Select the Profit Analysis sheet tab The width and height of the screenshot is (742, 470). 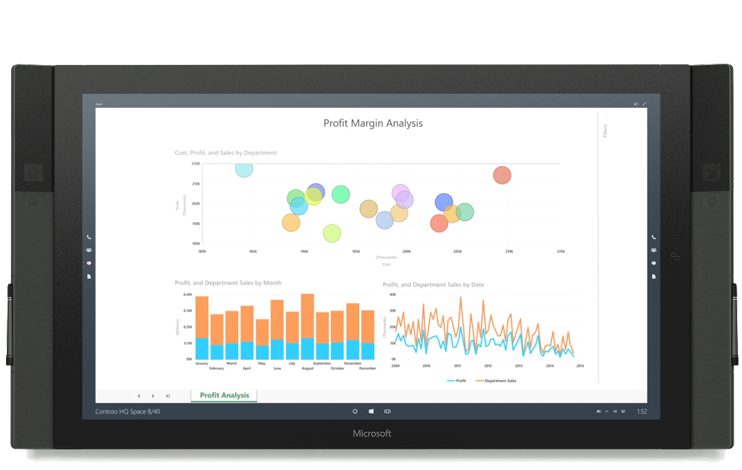point(224,395)
